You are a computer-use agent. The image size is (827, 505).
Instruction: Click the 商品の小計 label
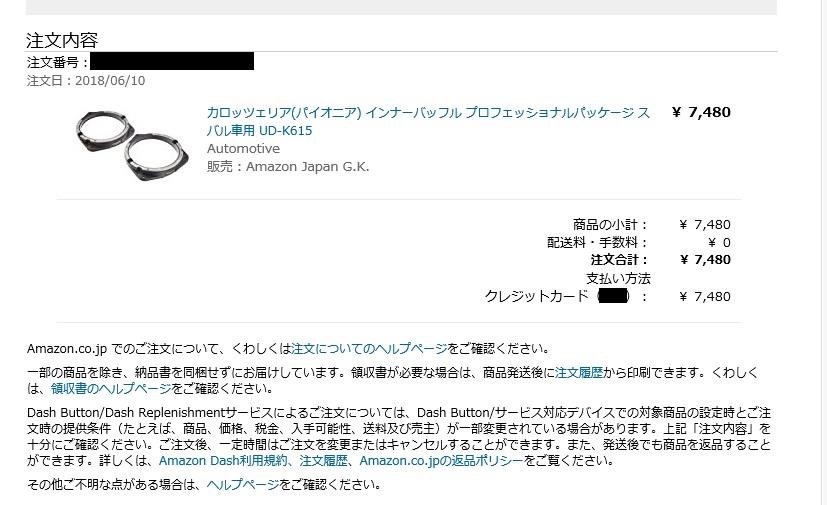click(610, 225)
